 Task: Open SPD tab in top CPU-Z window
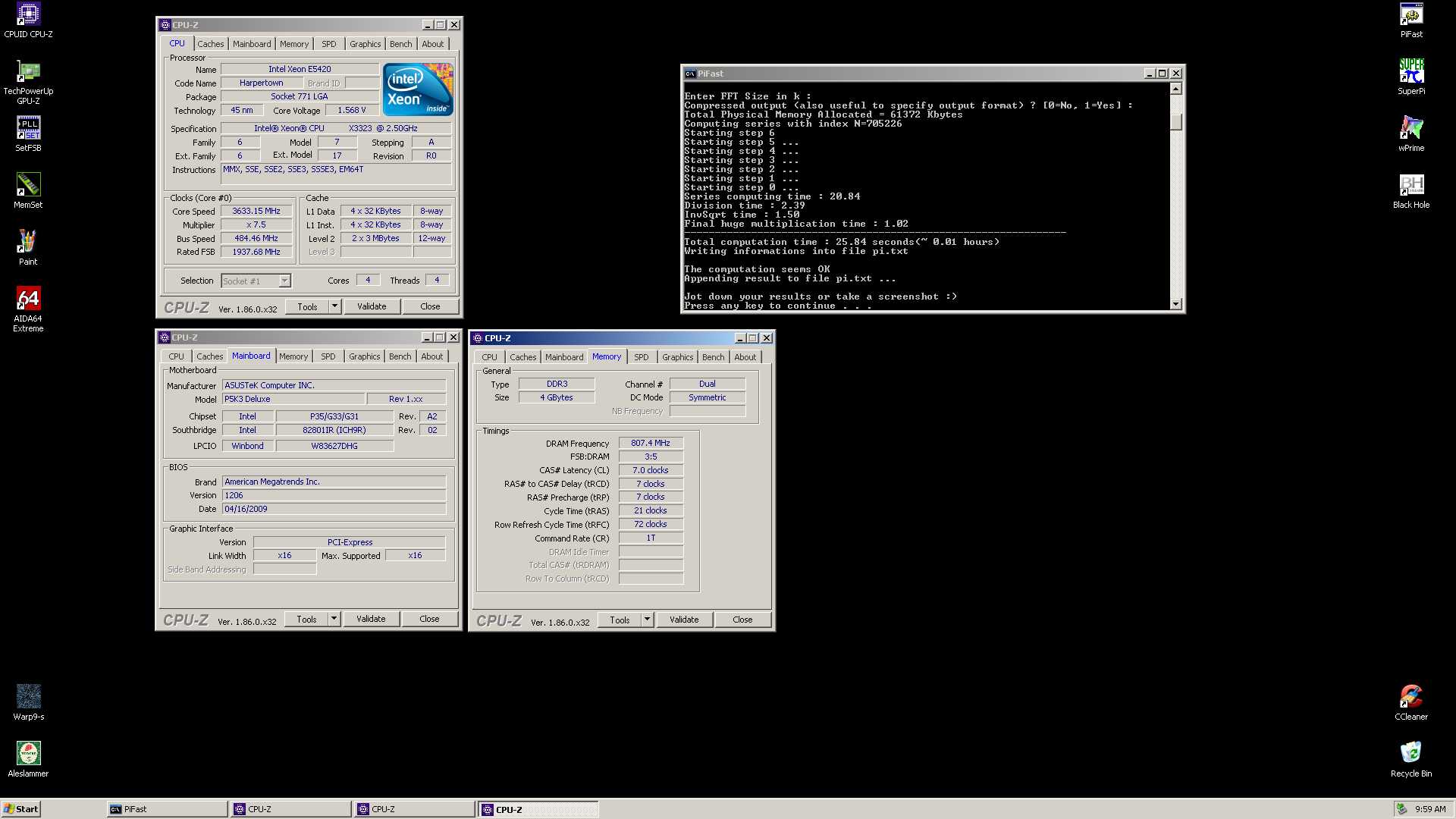(329, 44)
